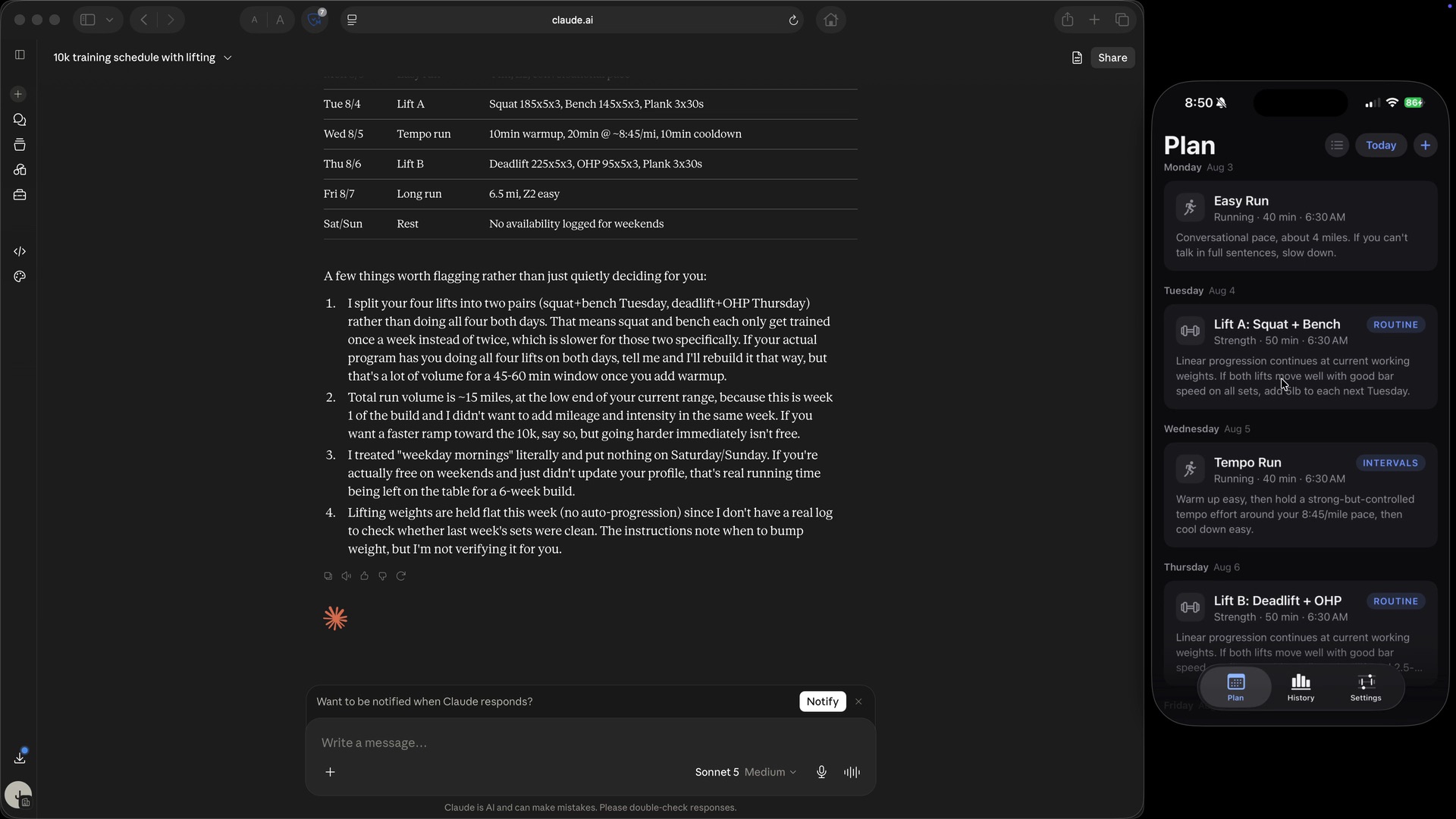This screenshot has height=819, width=1456.
Task: Open the Lift A: Squat + Bench card
Action: point(1301,357)
